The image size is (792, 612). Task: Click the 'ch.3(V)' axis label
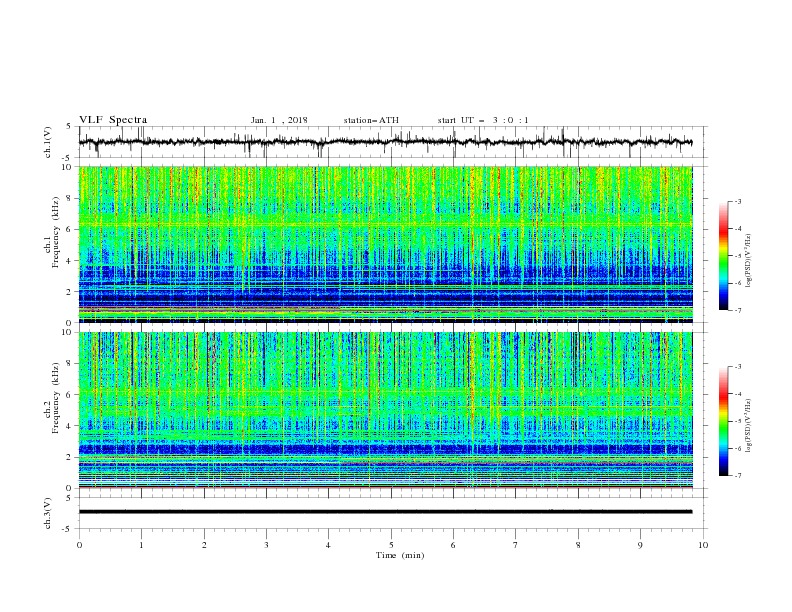coord(48,513)
